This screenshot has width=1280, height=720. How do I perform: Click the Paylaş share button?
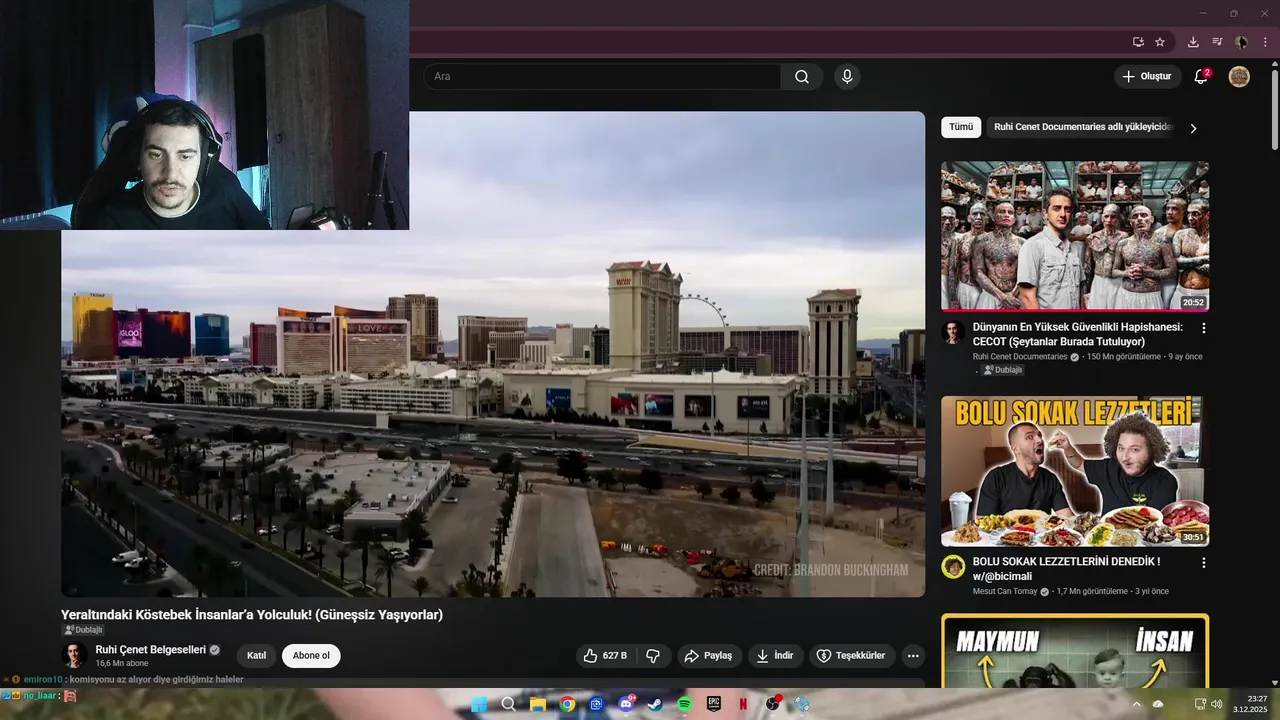709,656
